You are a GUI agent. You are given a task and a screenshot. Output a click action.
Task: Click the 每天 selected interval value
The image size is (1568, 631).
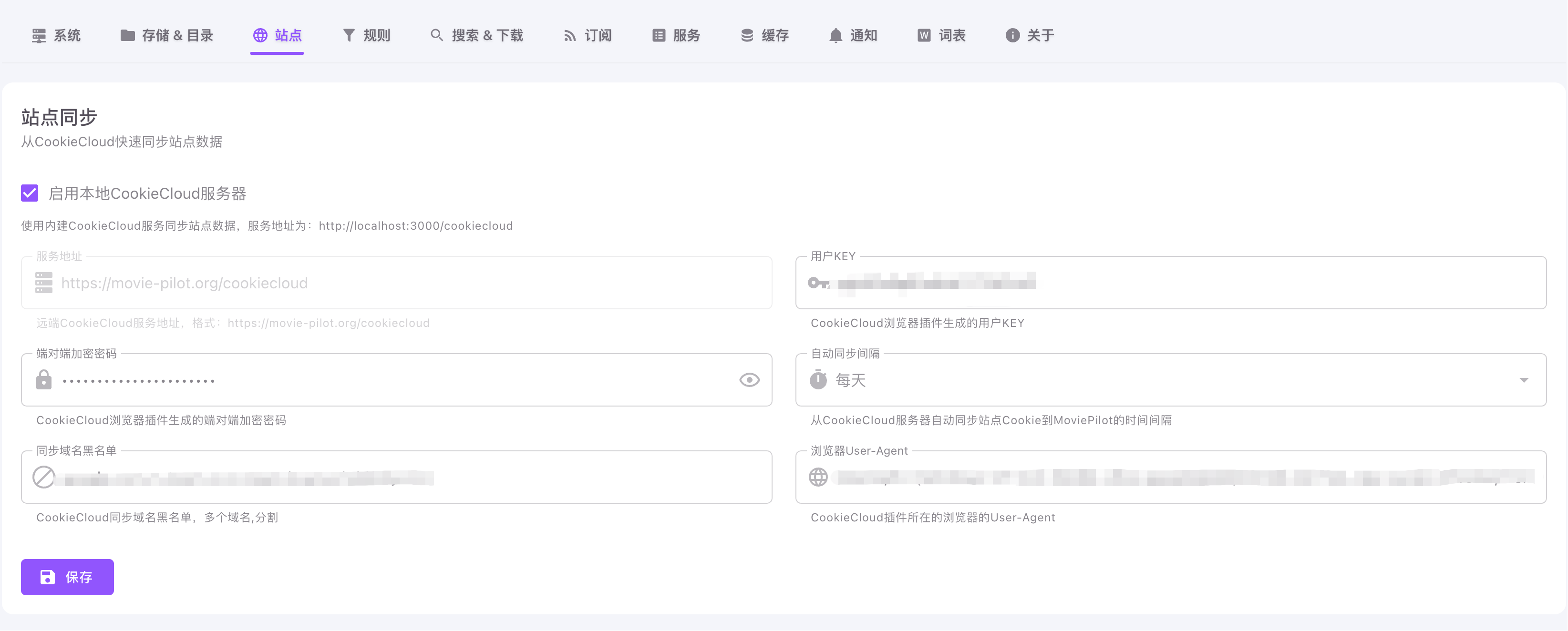[850, 380]
